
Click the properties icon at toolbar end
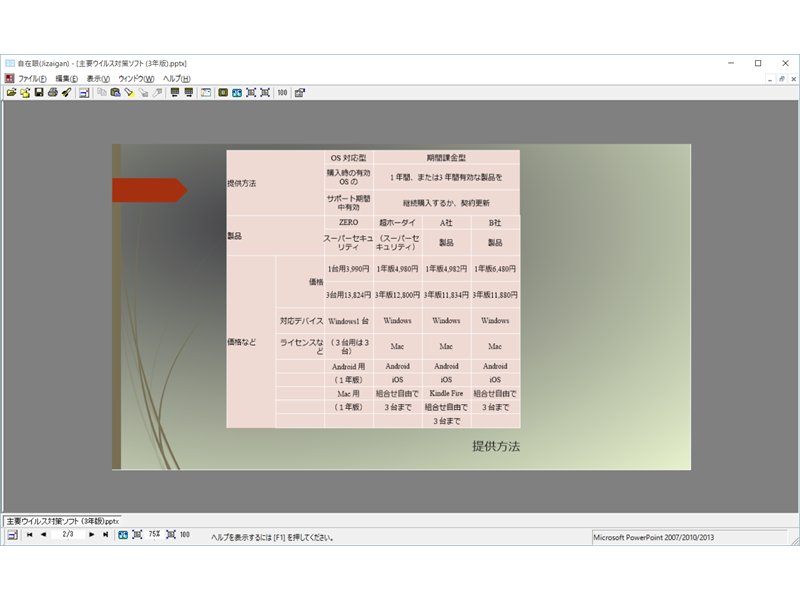(x=300, y=92)
